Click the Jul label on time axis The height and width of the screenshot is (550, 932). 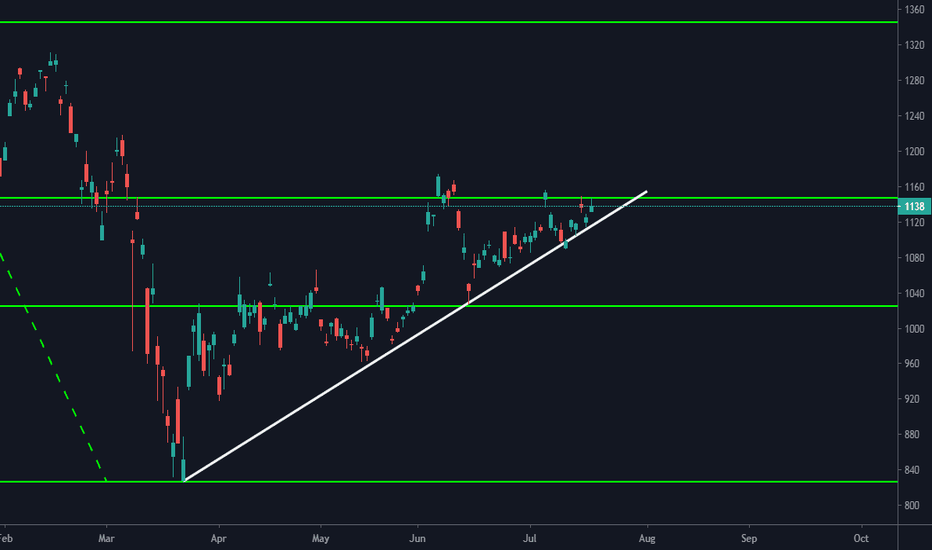pos(529,538)
